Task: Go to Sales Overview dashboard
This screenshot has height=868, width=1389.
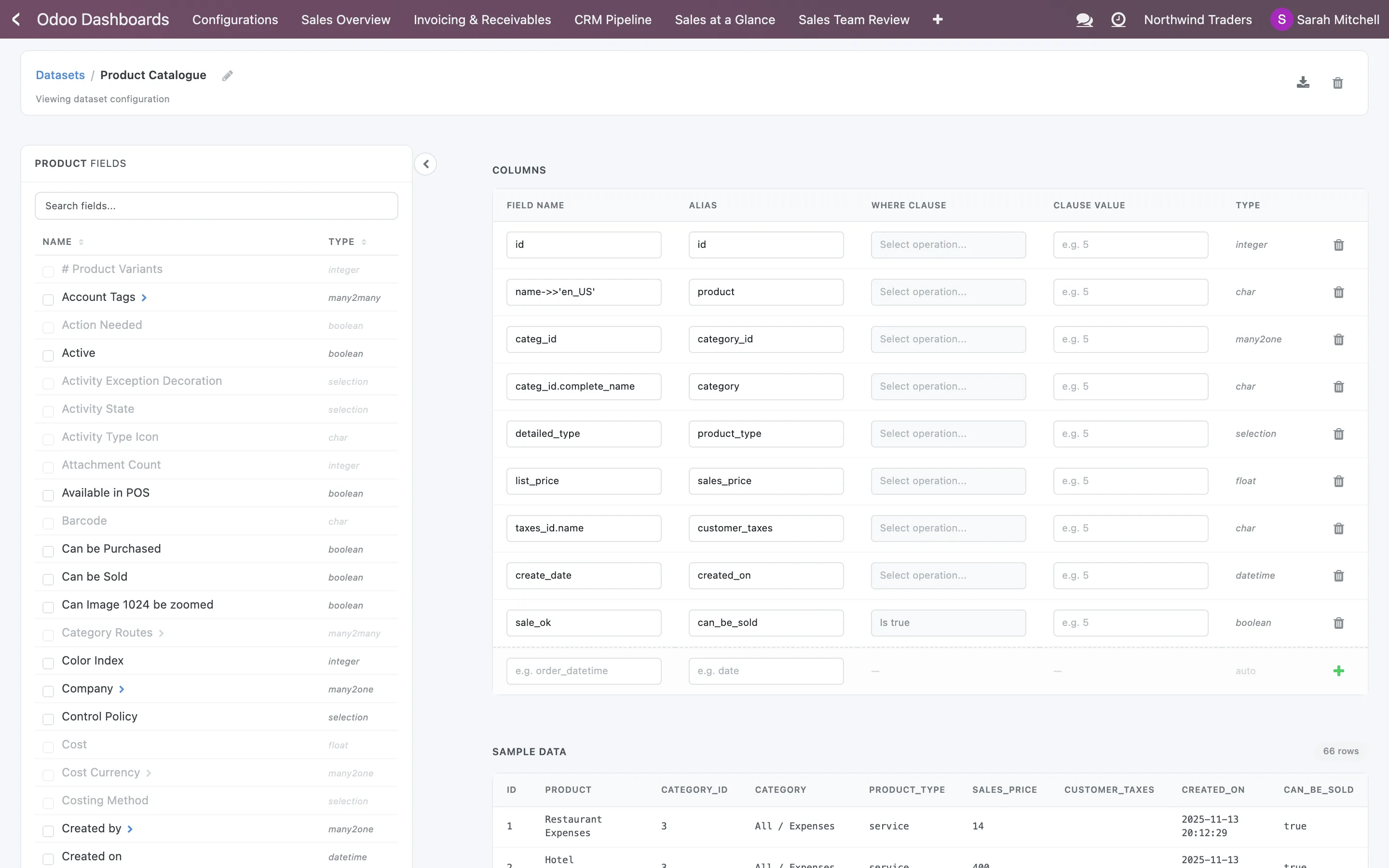Action: [346, 19]
